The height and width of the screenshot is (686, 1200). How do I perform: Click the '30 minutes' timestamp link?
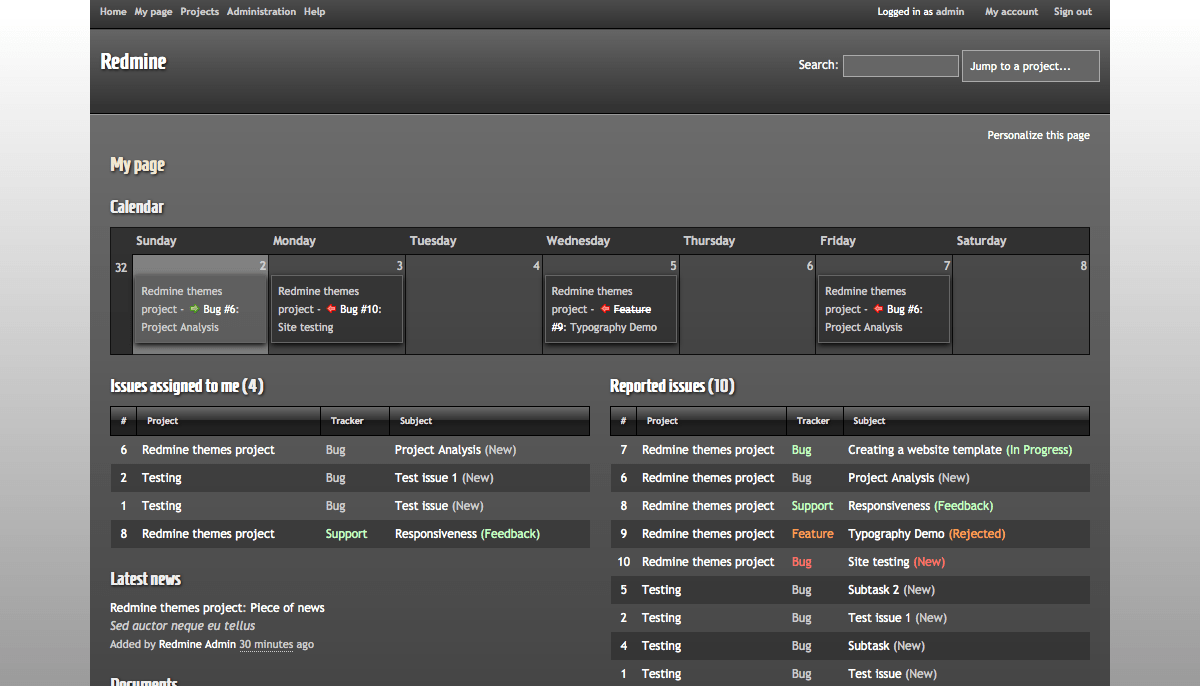(266, 645)
